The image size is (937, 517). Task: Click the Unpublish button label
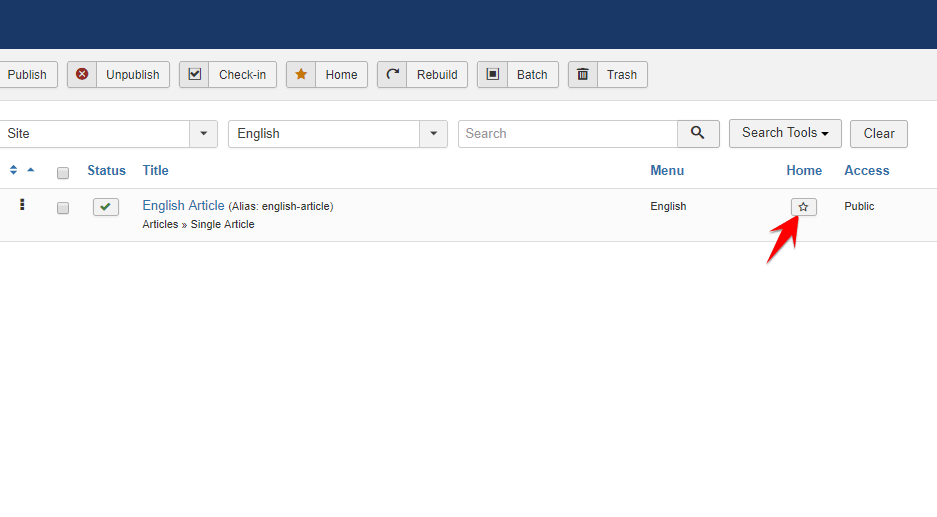pos(133,75)
